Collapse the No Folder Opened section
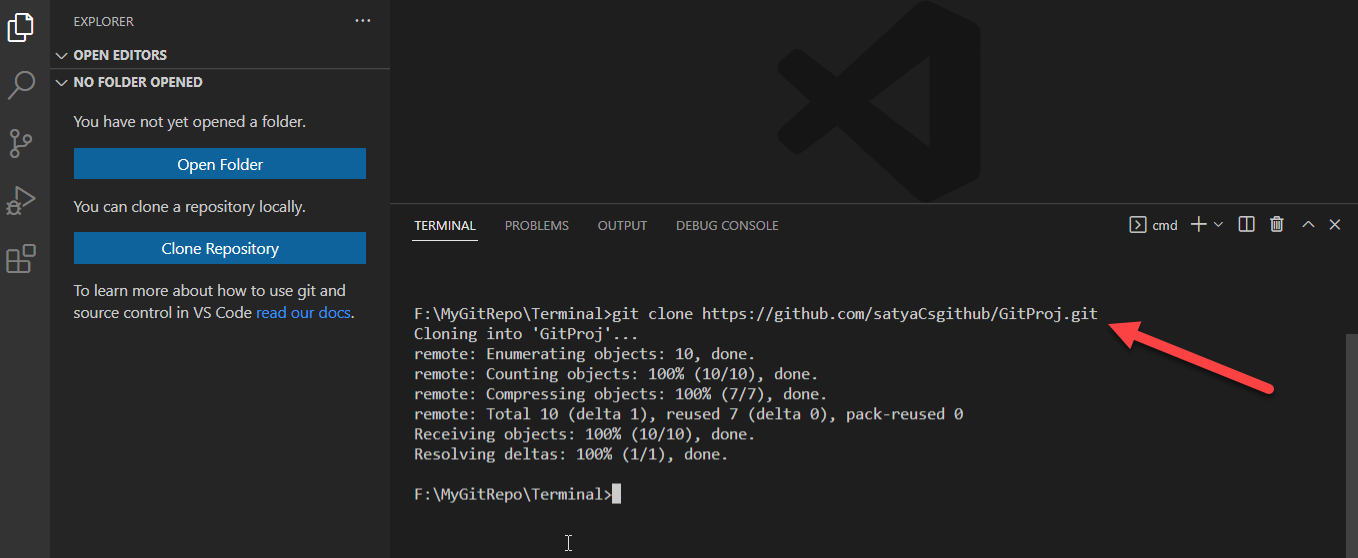 [x=62, y=82]
